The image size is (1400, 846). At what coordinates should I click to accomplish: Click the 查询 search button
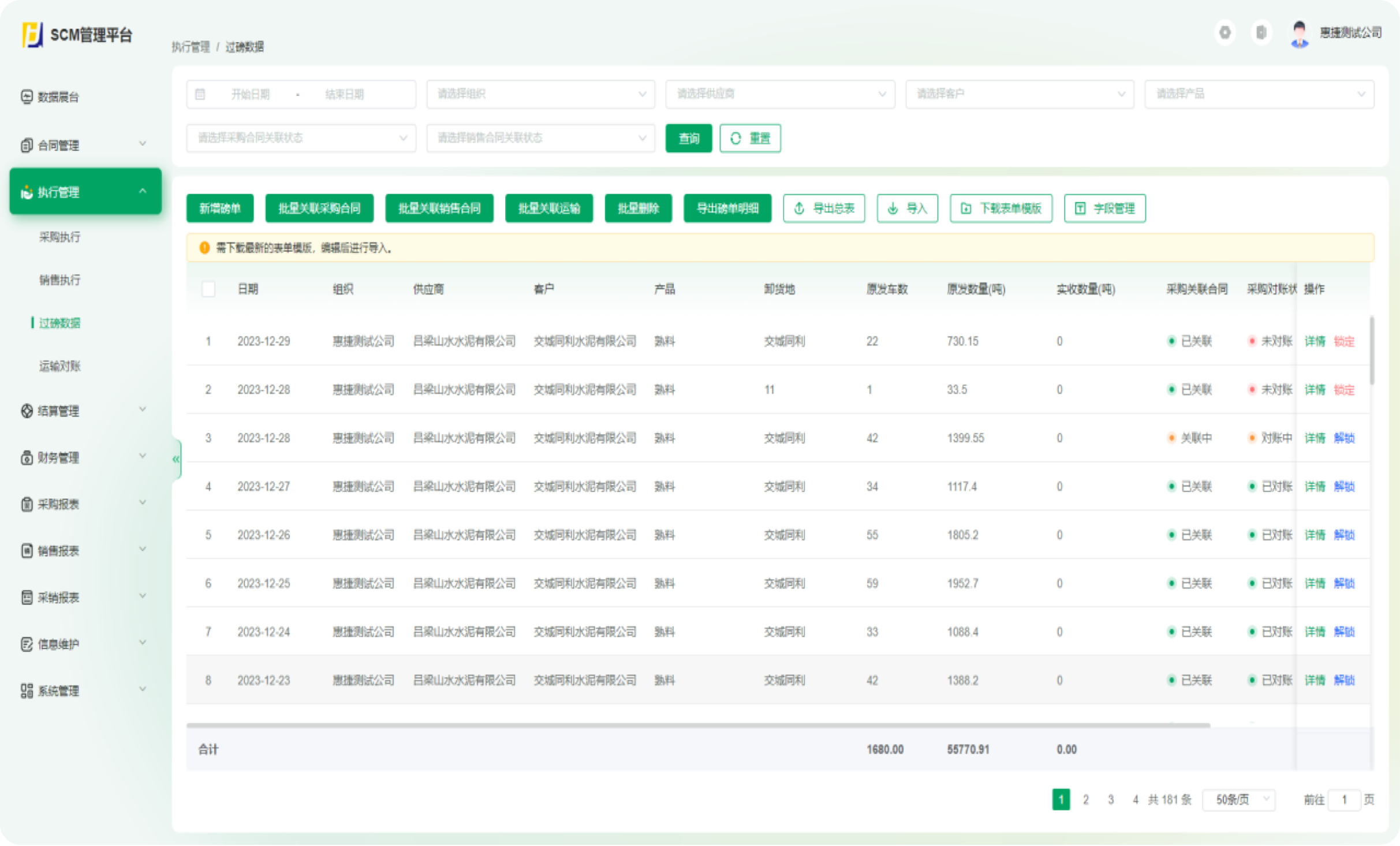[688, 138]
